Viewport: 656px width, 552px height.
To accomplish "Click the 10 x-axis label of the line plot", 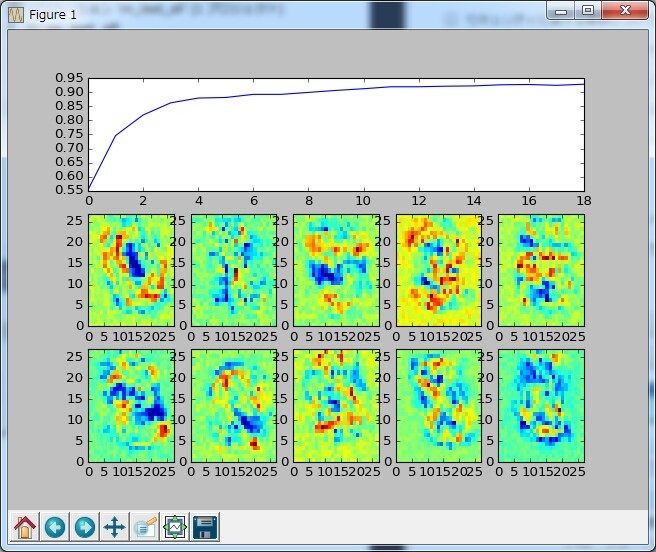I will [363, 201].
